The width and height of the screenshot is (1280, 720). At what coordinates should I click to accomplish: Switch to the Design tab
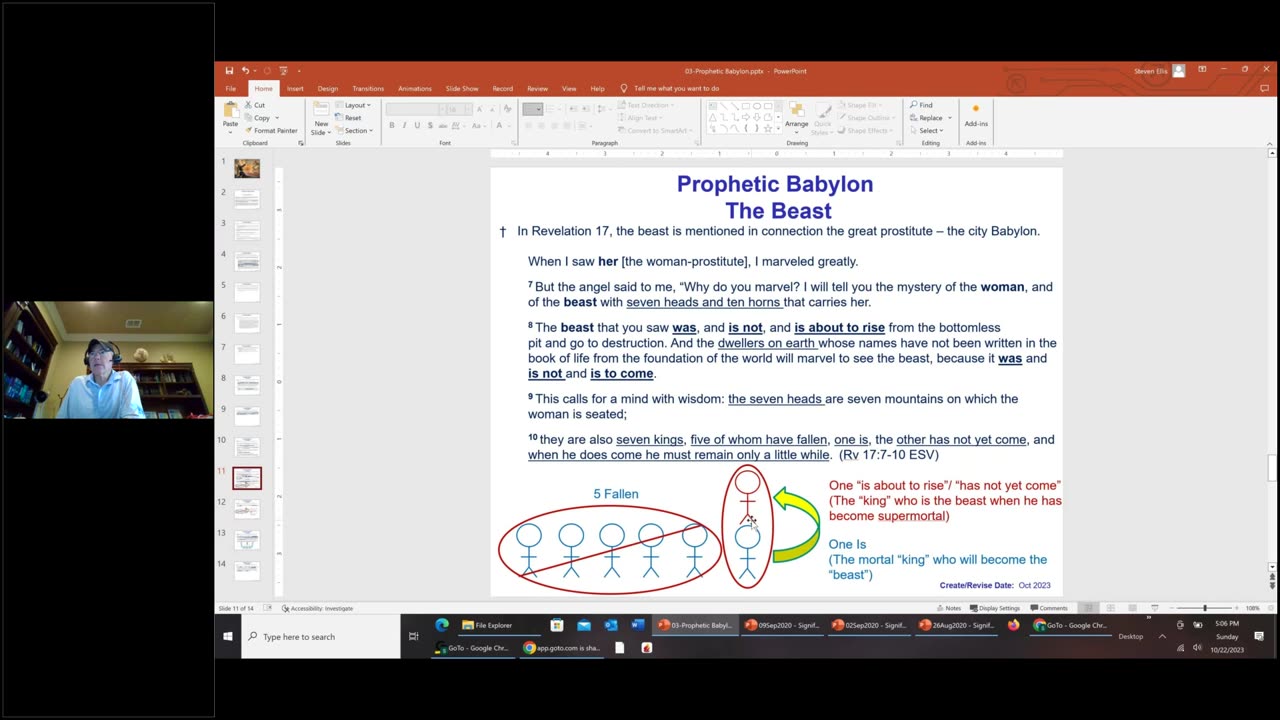coord(327,88)
